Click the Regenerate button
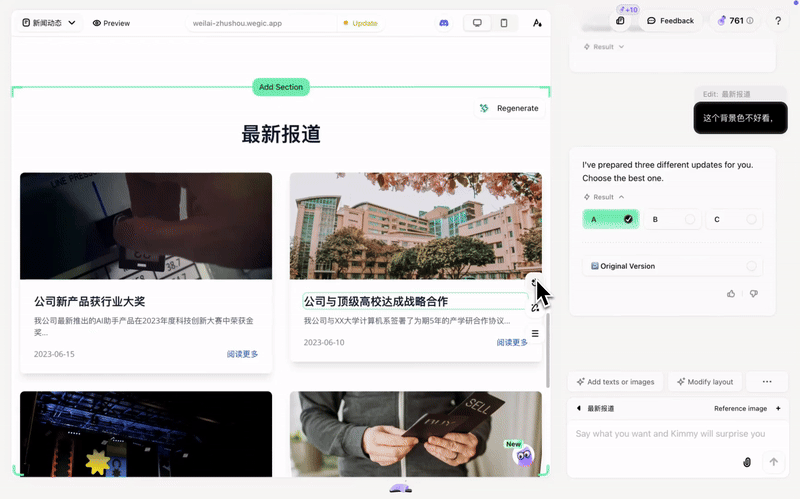 click(510, 108)
